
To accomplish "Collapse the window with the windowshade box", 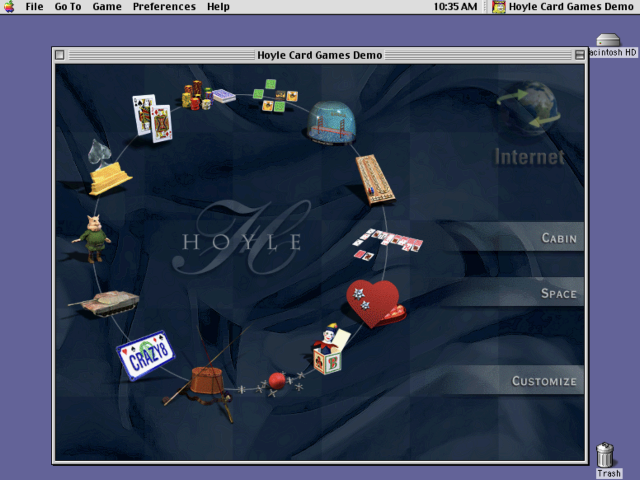I will [580, 55].
